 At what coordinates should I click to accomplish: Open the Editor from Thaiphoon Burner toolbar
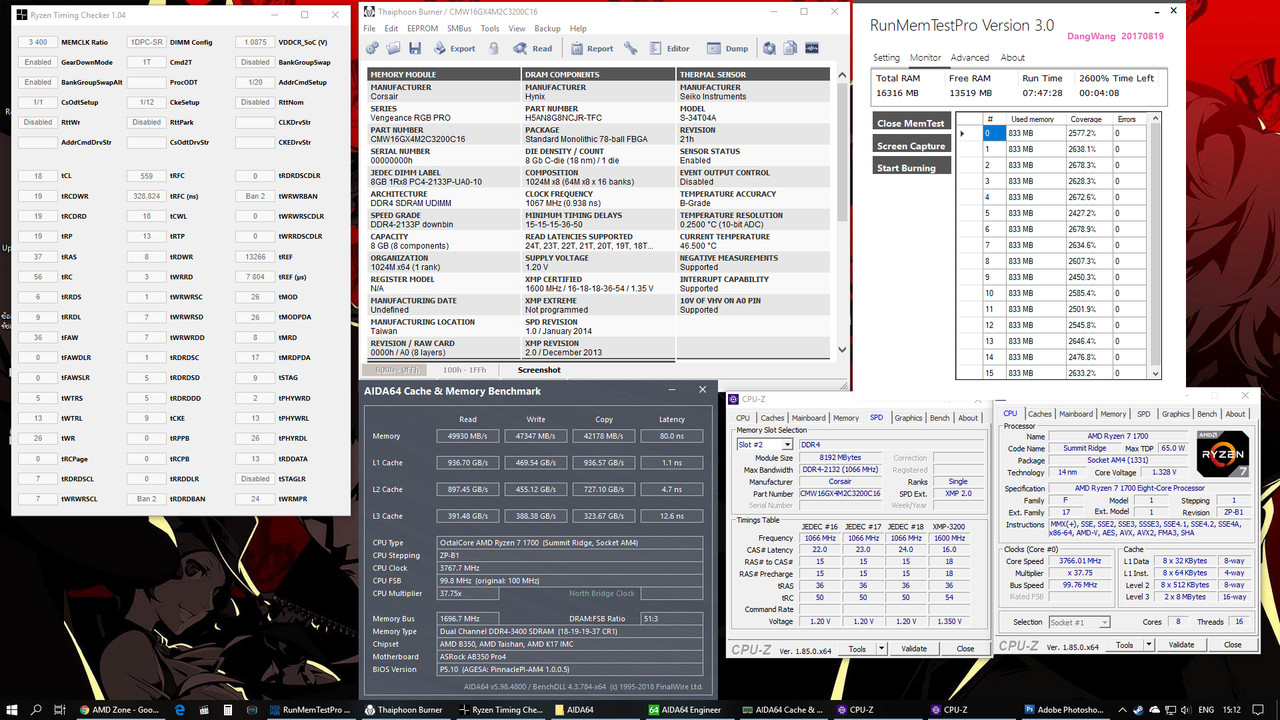point(669,48)
